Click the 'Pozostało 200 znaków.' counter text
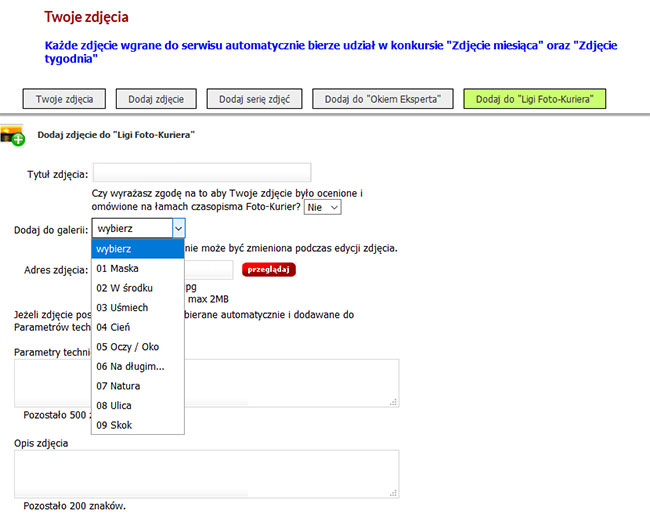 (x=75, y=506)
